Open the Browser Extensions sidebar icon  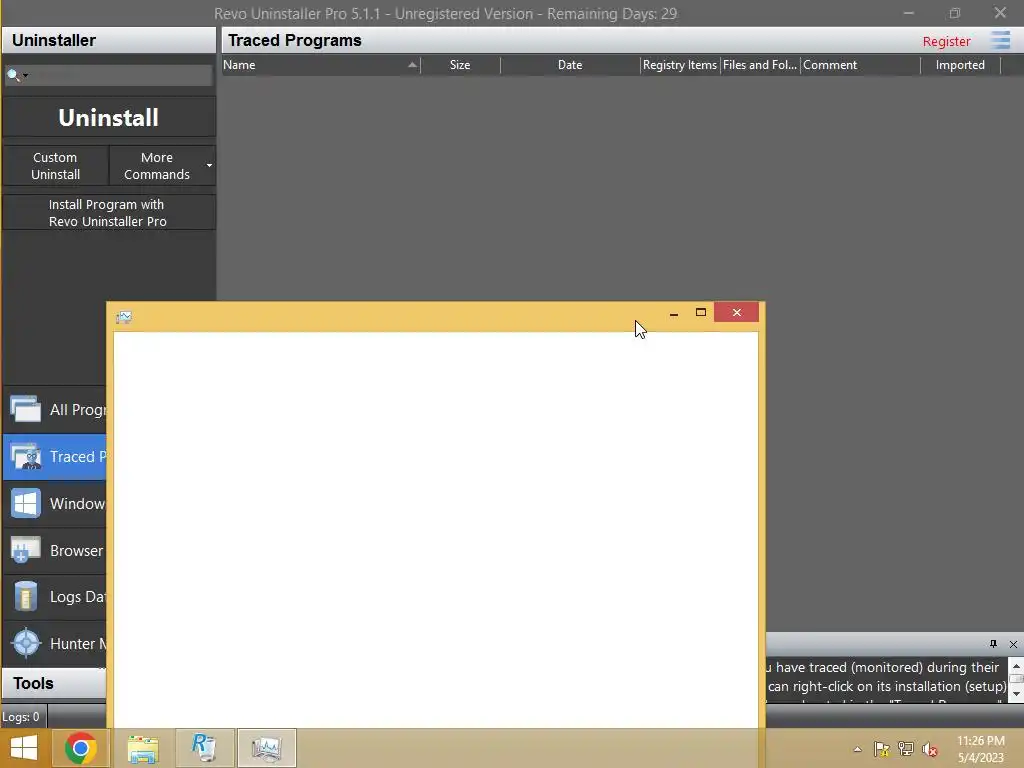click(25, 551)
